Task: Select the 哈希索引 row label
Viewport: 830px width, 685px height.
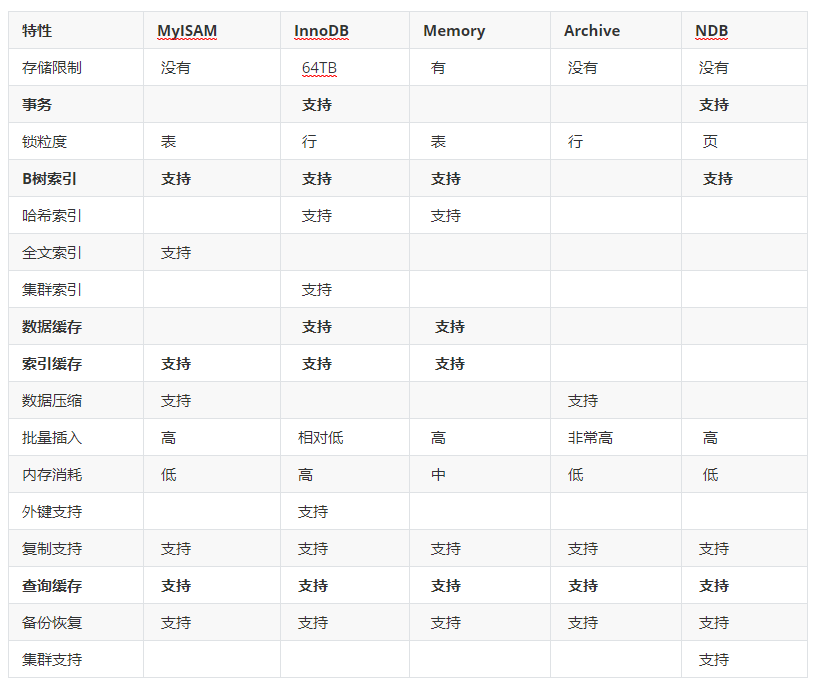Action: click(x=52, y=216)
